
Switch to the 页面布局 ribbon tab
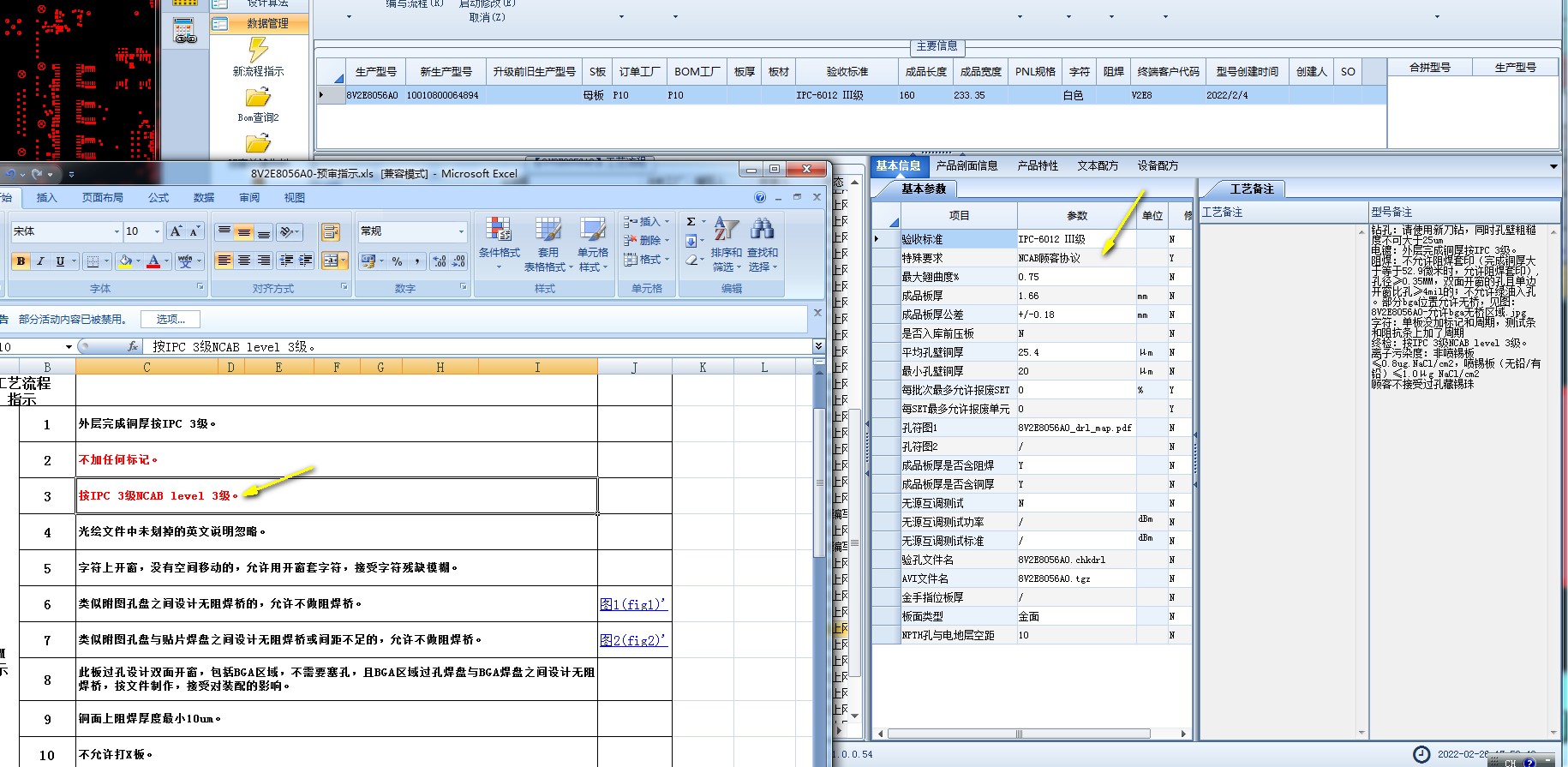102,198
